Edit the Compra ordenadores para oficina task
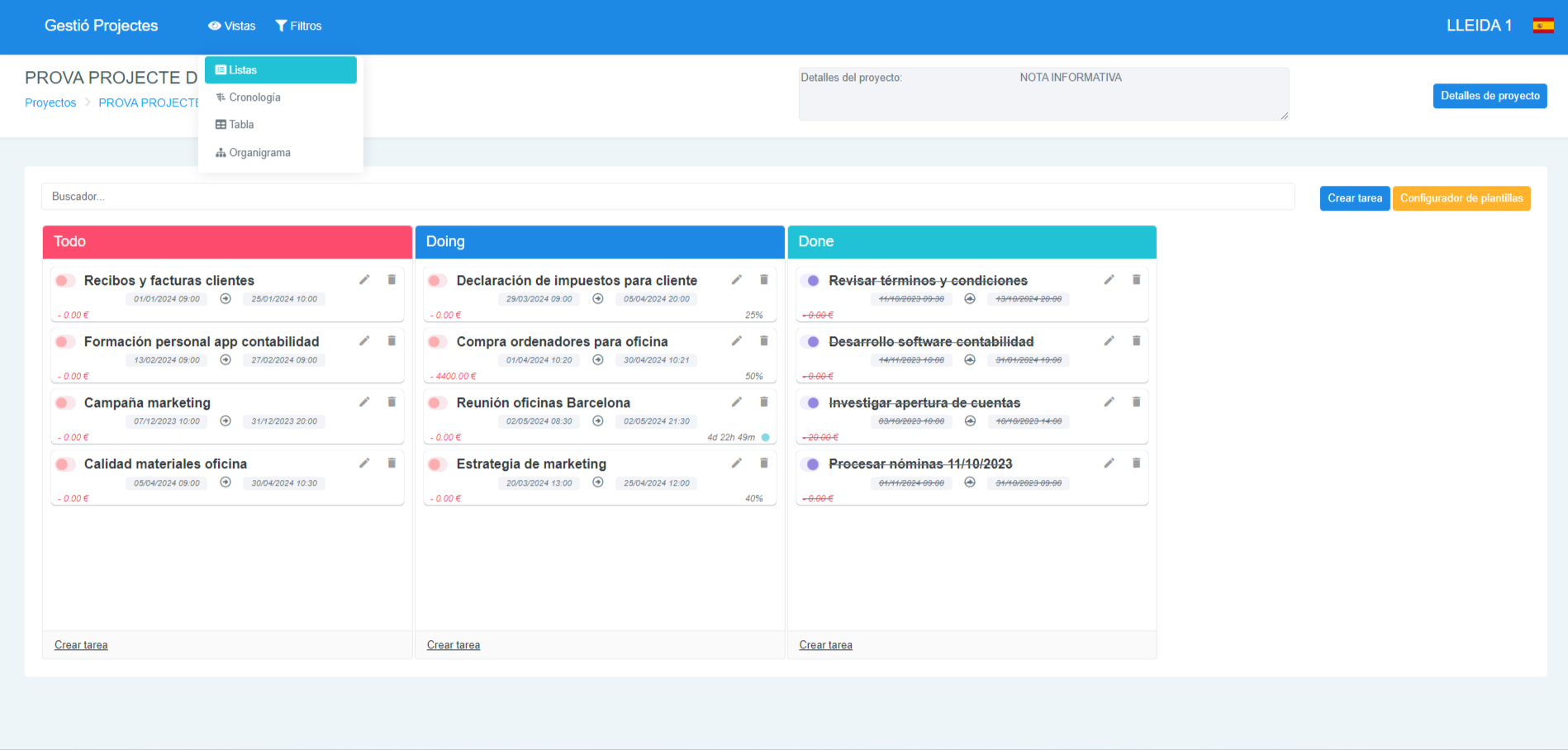Image resolution: width=1568 pixels, height=750 pixels. pos(737,341)
